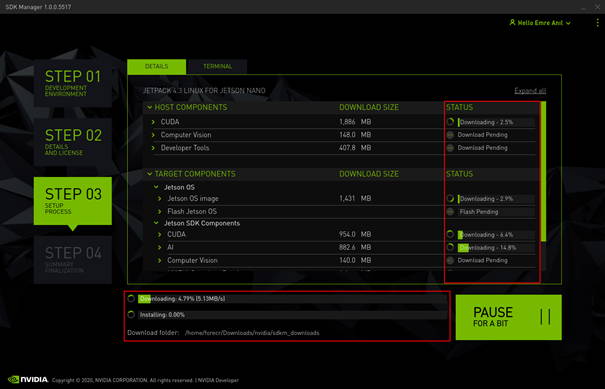
Task: Select the DETAILS tab
Action: click(x=156, y=66)
